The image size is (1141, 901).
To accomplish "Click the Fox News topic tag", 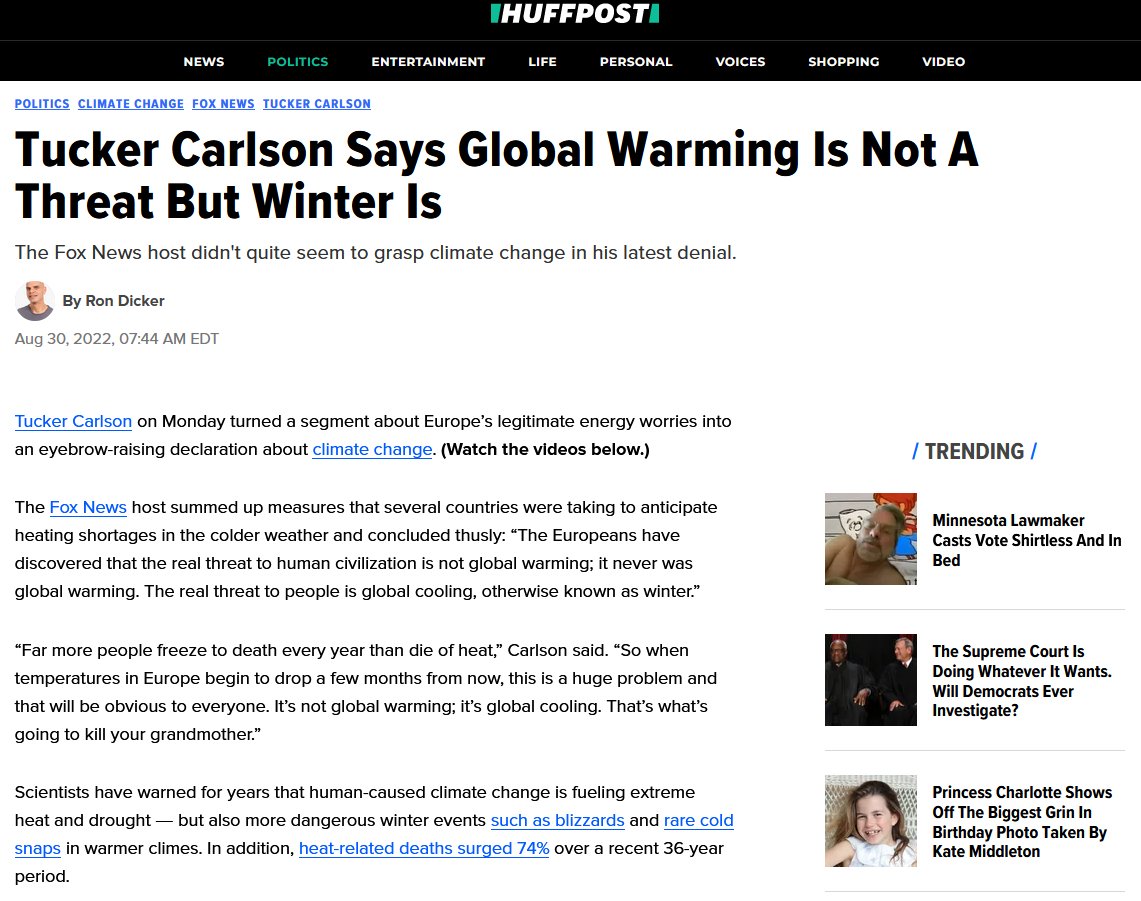I will (x=223, y=104).
